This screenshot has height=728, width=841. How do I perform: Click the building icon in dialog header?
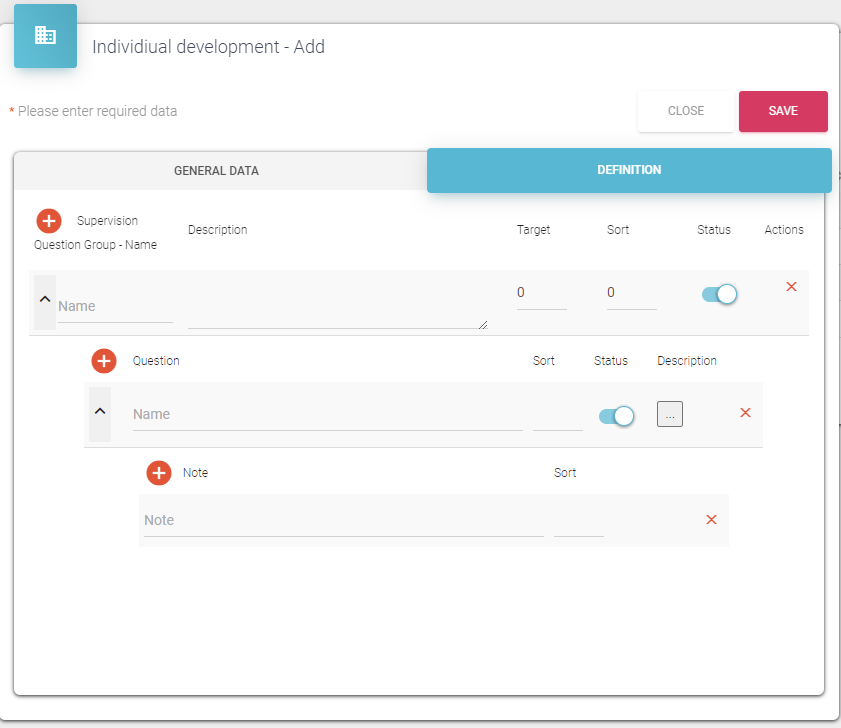[45, 36]
